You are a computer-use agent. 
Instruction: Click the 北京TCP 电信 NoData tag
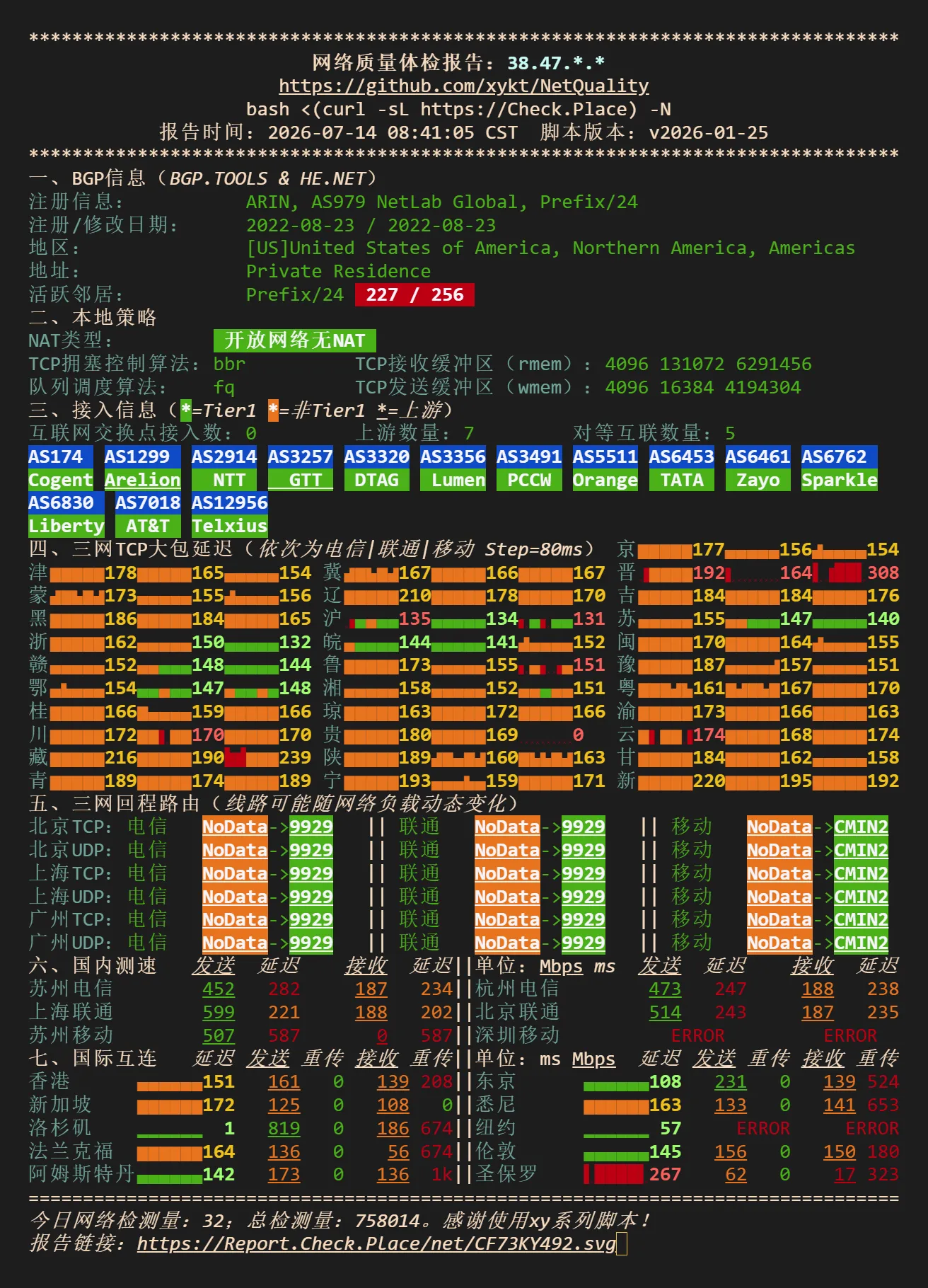click(x=235, y=827)
